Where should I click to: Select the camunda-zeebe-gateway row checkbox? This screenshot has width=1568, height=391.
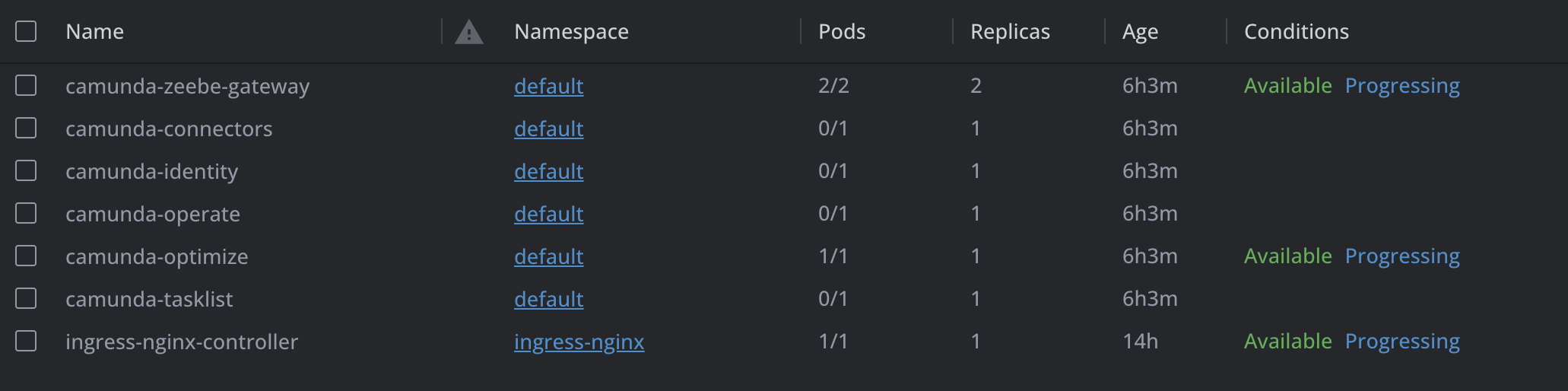(x=26, y=85)
